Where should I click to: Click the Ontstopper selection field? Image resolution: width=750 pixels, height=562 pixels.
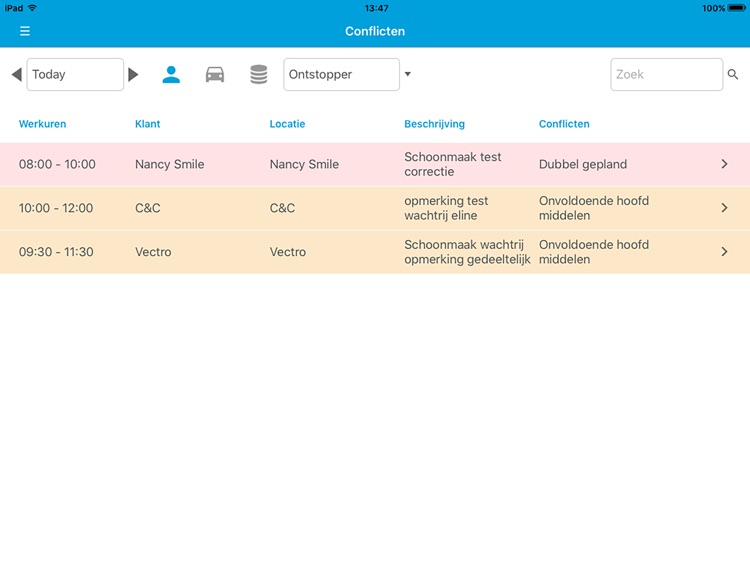342,75
